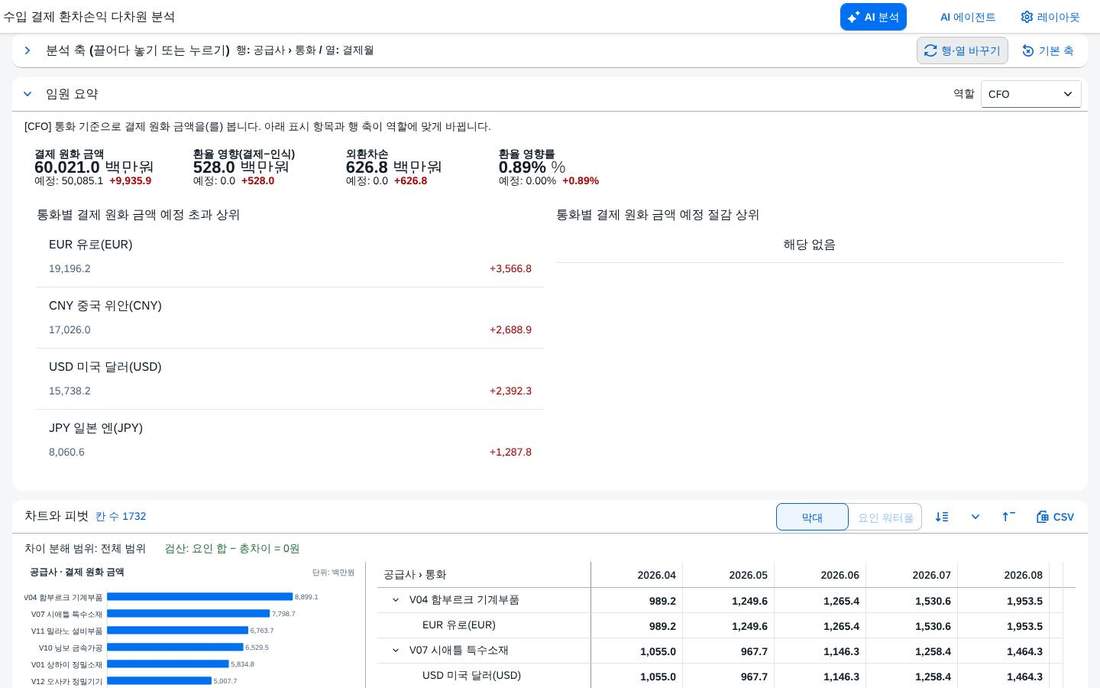This screenshot has width=1100, height=688.
Task: Click the 결제 원화 금액 KPI value 60,021.0
Action: point(67,167)
